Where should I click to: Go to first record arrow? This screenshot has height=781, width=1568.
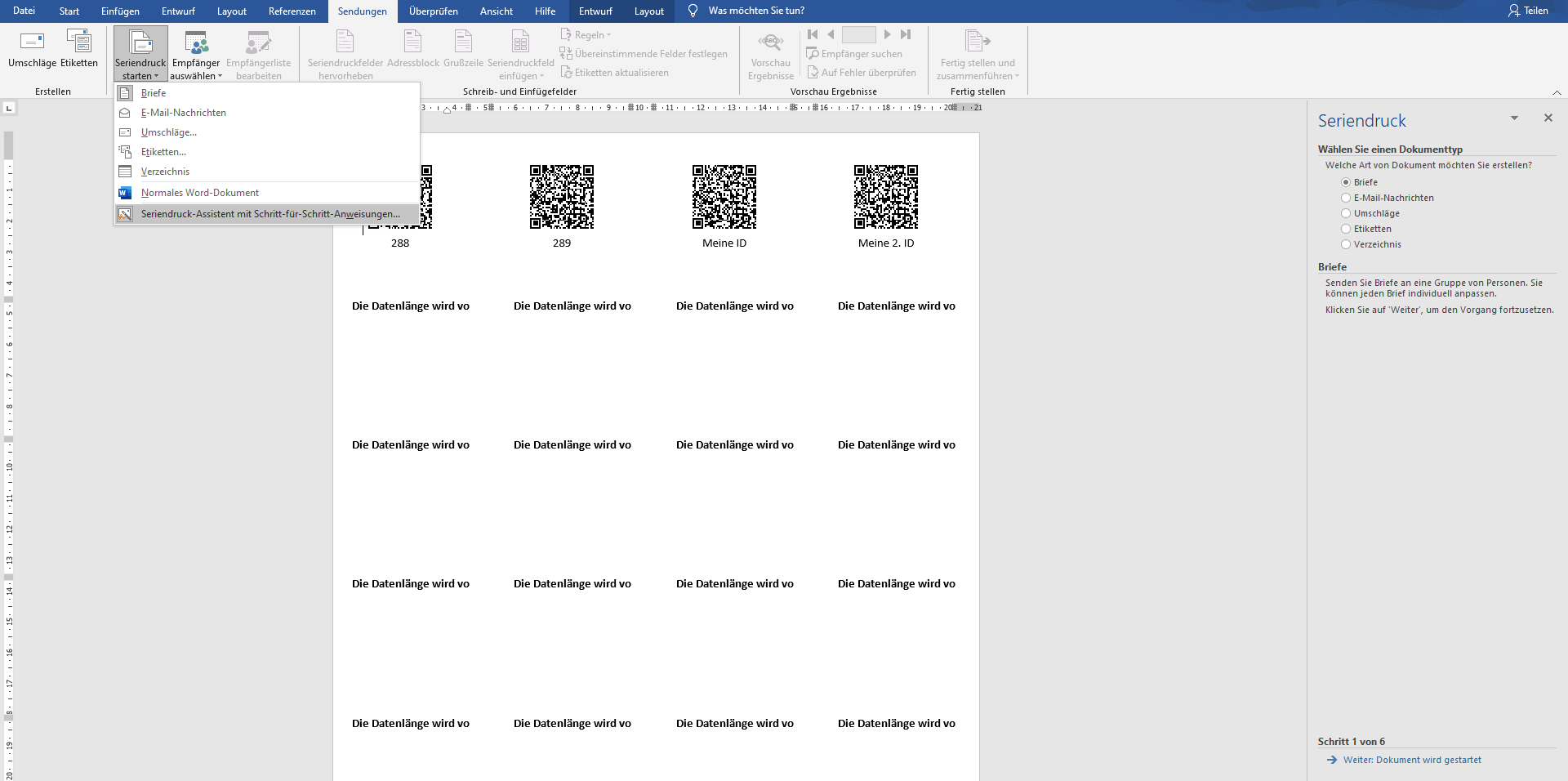[x=813, y=34]
